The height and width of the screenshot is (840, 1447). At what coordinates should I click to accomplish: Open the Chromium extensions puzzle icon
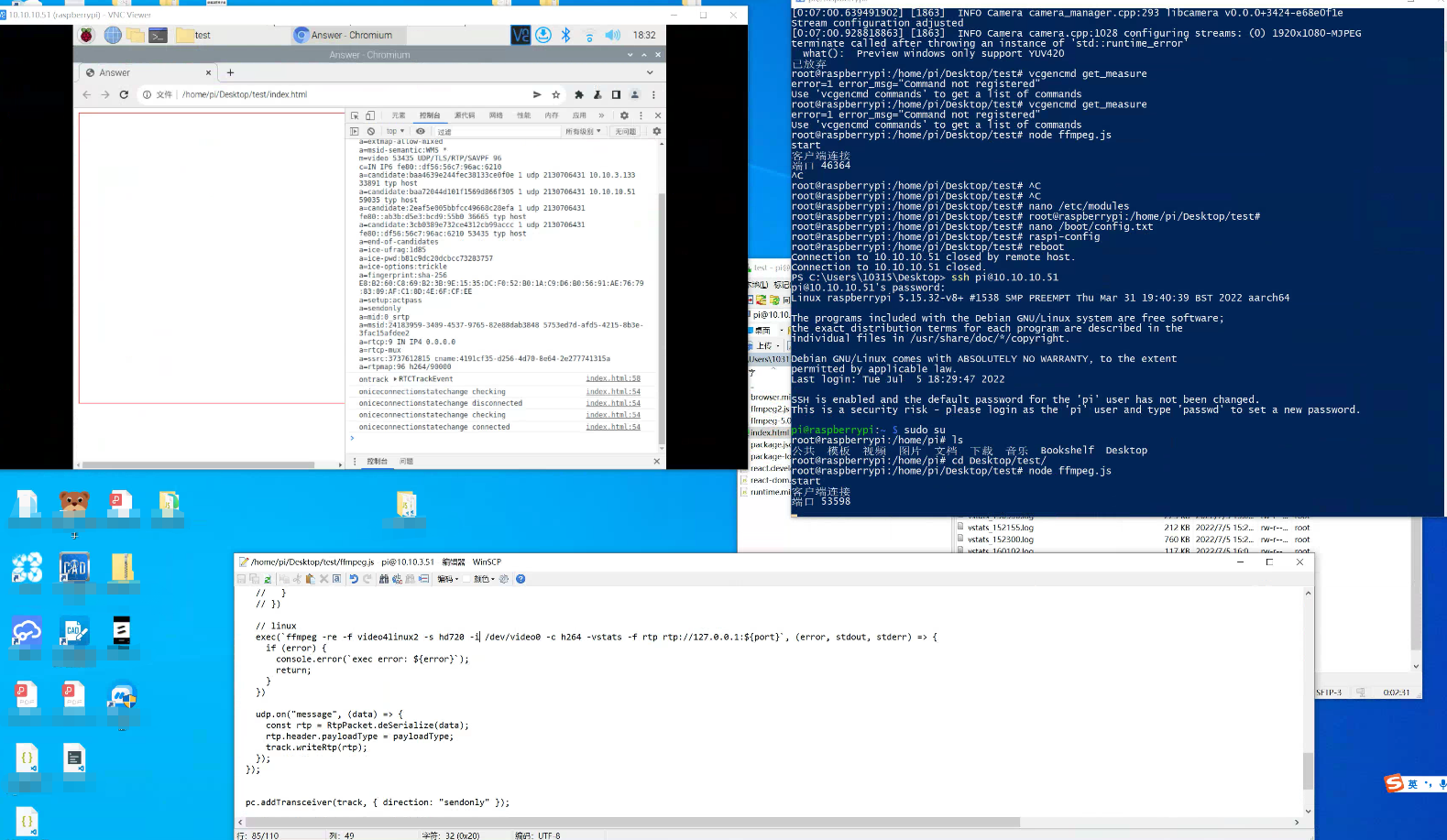578,94
